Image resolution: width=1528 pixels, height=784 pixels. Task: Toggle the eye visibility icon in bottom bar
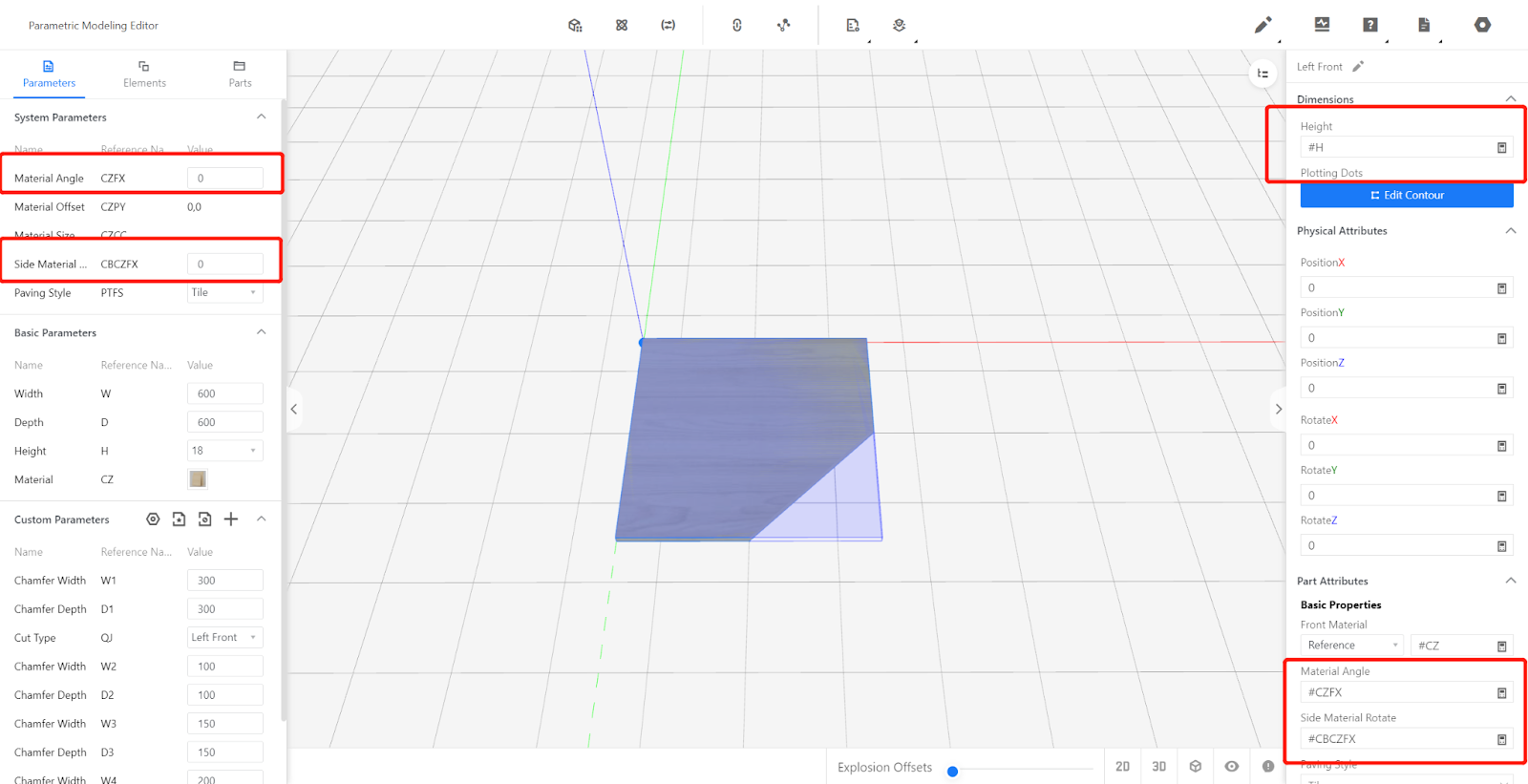[x=1232, y=766]
